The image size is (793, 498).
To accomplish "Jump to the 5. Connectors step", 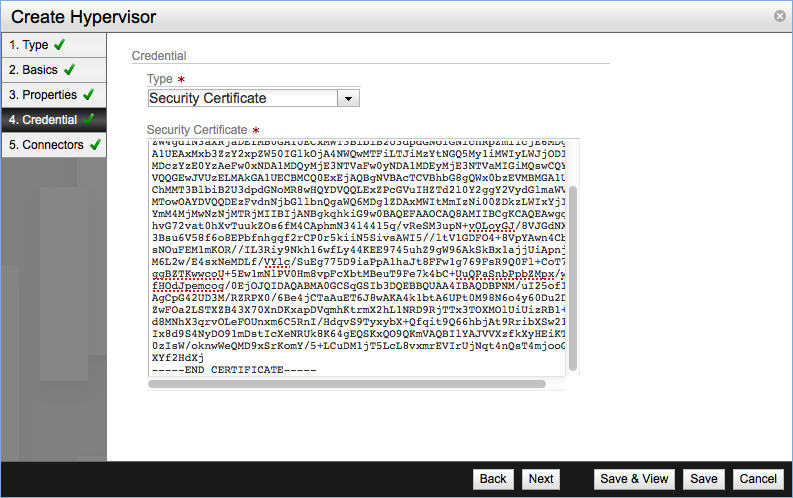I will [x=46, y=145].
